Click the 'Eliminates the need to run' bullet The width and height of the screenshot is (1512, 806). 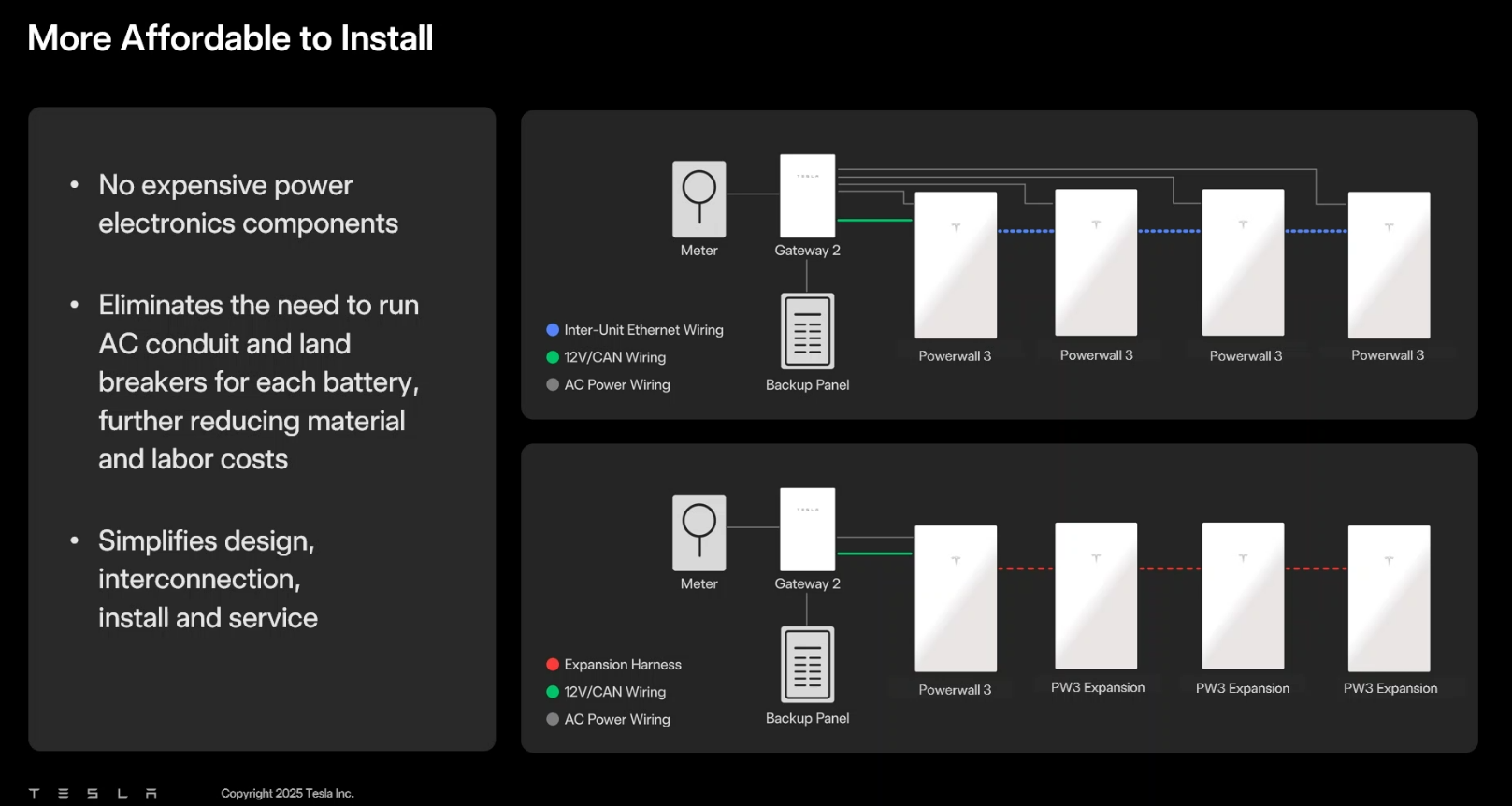259,381
